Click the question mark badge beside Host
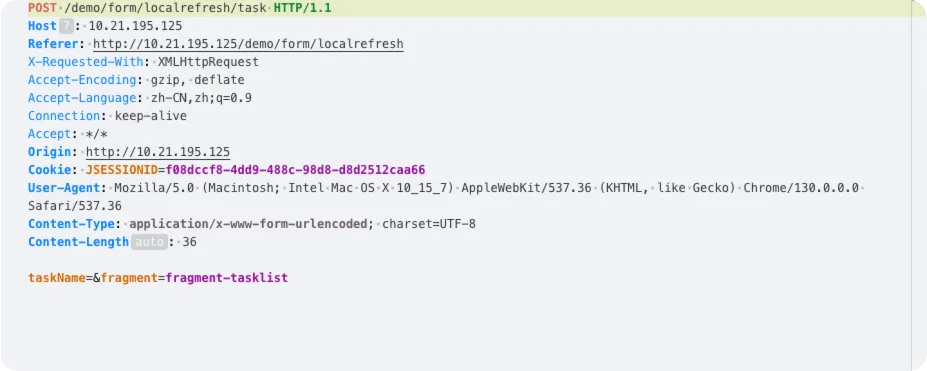This screenshot has width=927, height=371. (66, 26)
